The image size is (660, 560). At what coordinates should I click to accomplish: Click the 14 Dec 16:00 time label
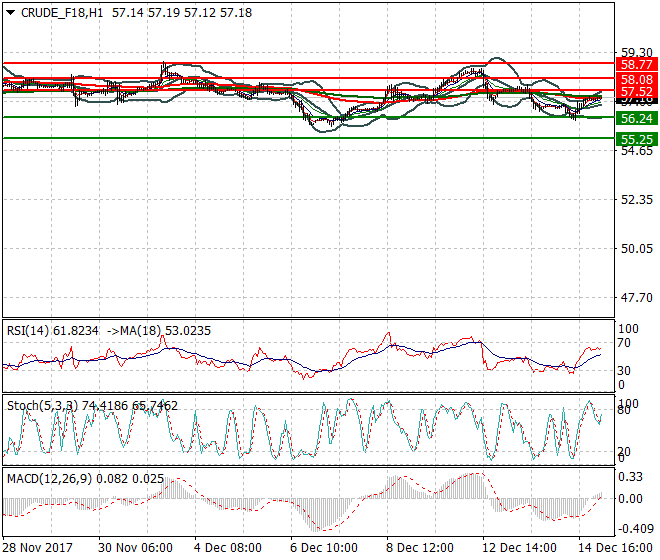coord(612,548)
